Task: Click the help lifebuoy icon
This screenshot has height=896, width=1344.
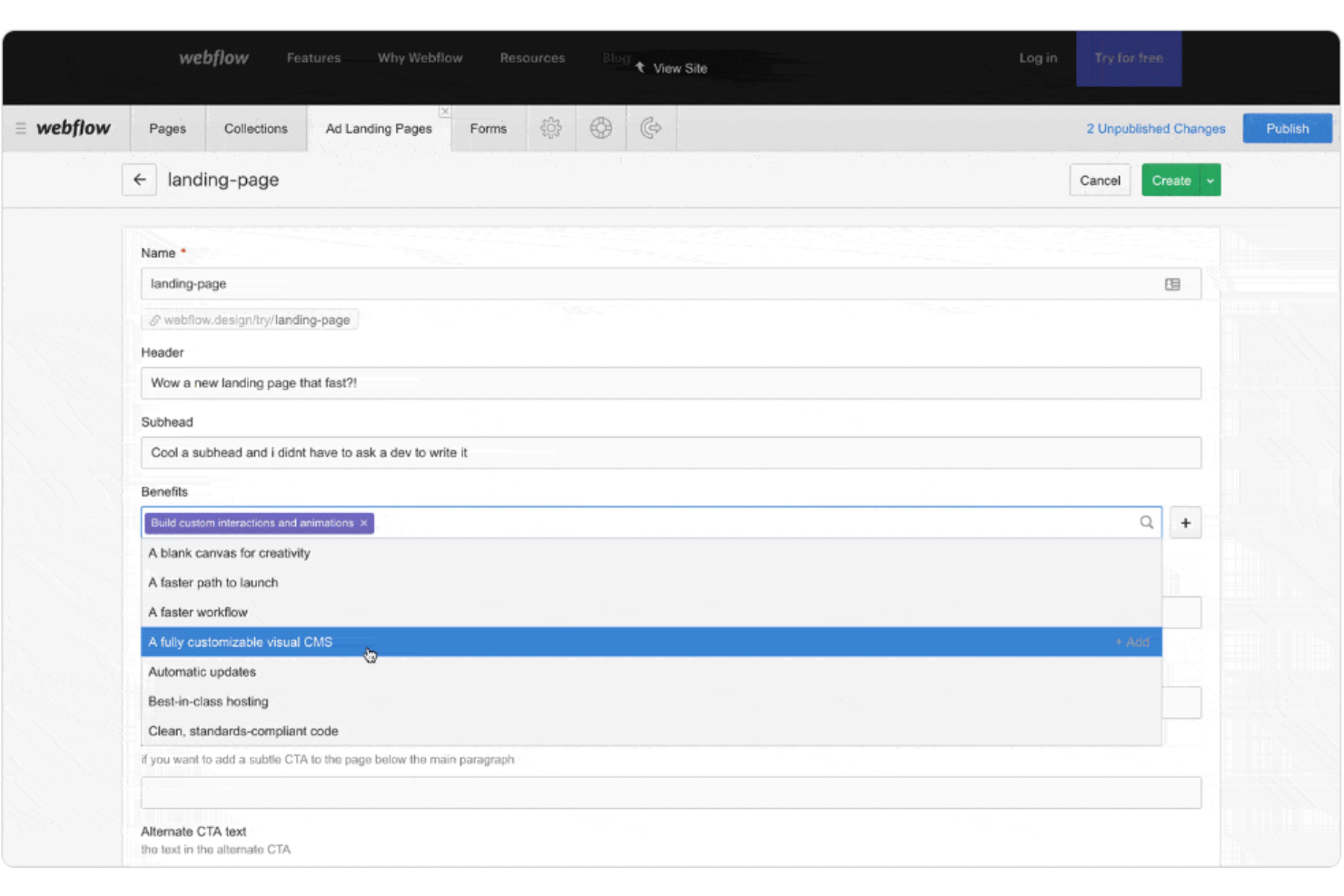Action: [x=600, y=129]
